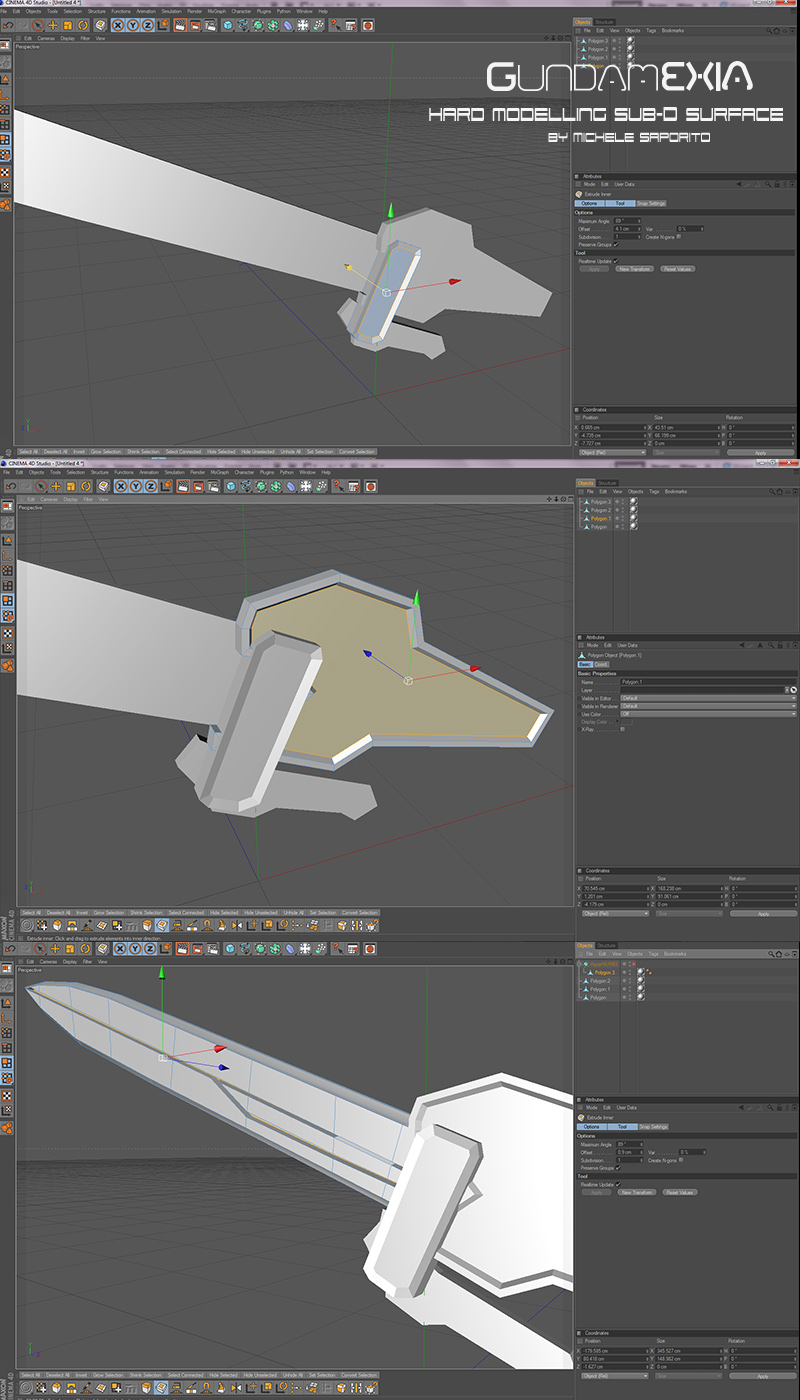800x1400 pixels.
Task: Open Object (Rel) dropdown in bottom Coordinates
Action: pyautogui.click(x=615, y=1375)
